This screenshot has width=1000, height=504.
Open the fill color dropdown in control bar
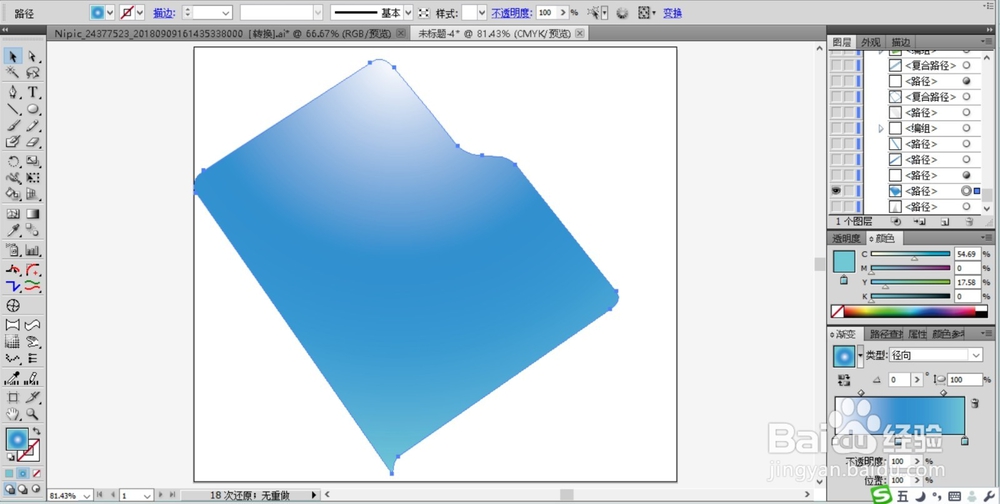click(110, 13)
